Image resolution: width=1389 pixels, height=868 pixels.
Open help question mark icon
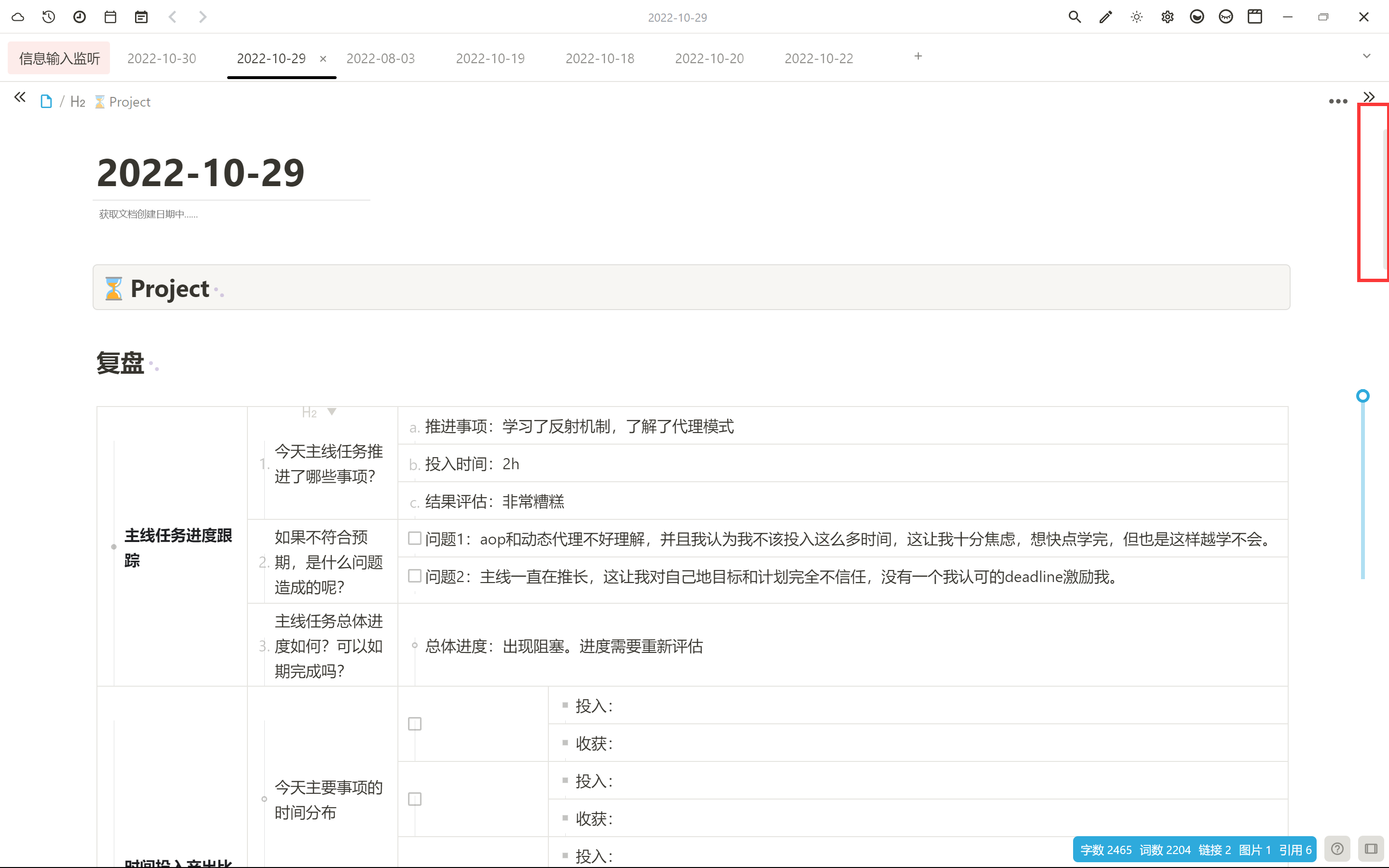click(x=1337, y=849)
